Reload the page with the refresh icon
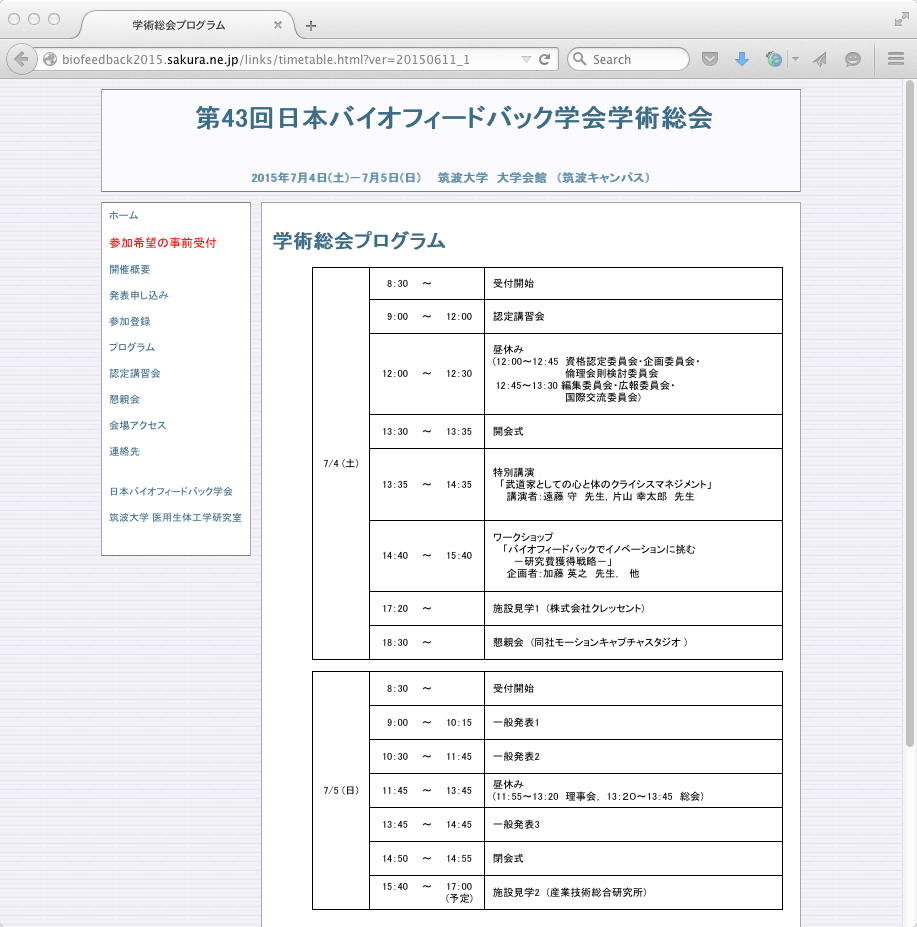This screenshot has height=927, width=917. click(545, 59)
